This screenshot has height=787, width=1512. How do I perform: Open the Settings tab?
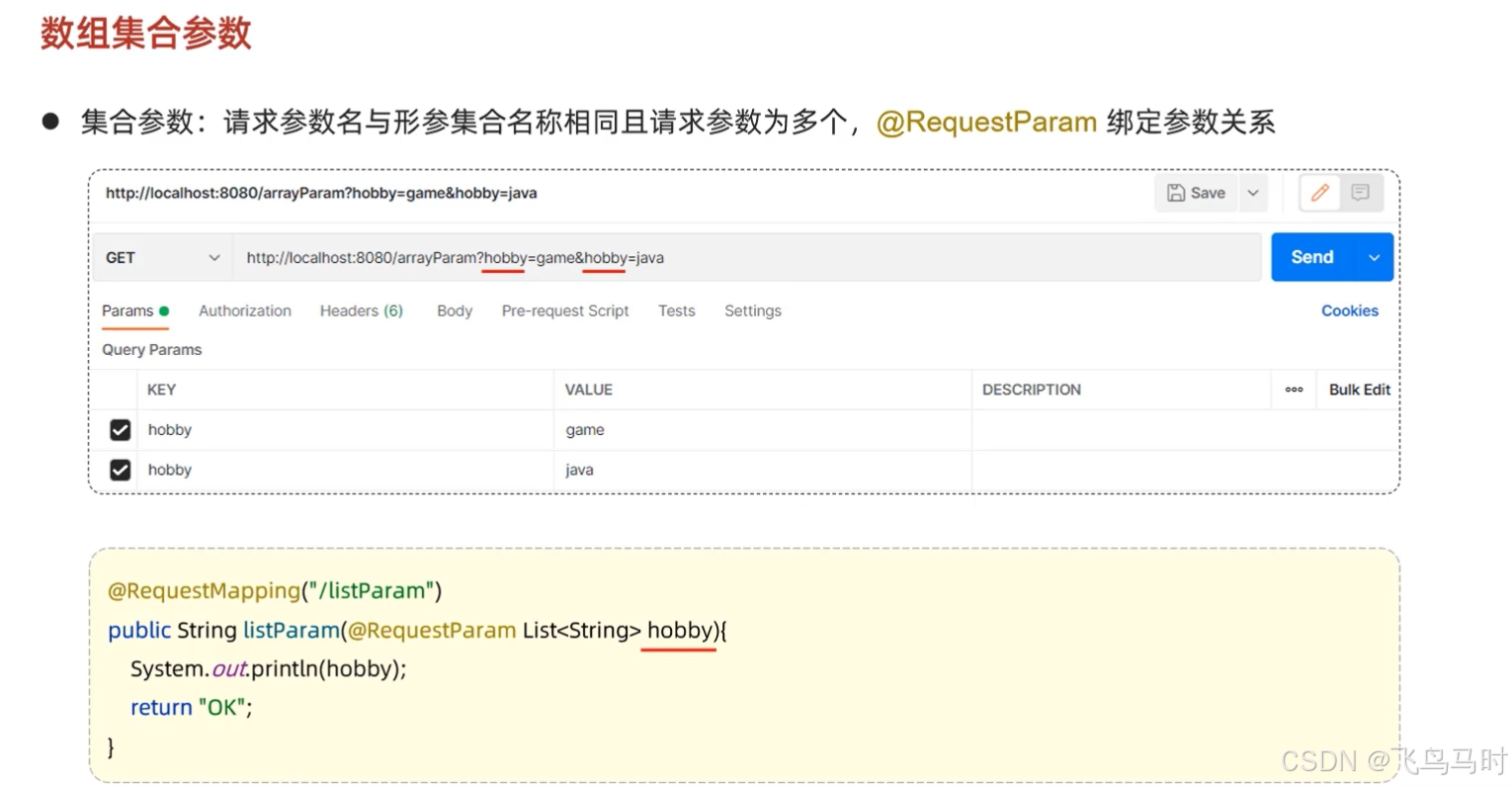(753, 310)
